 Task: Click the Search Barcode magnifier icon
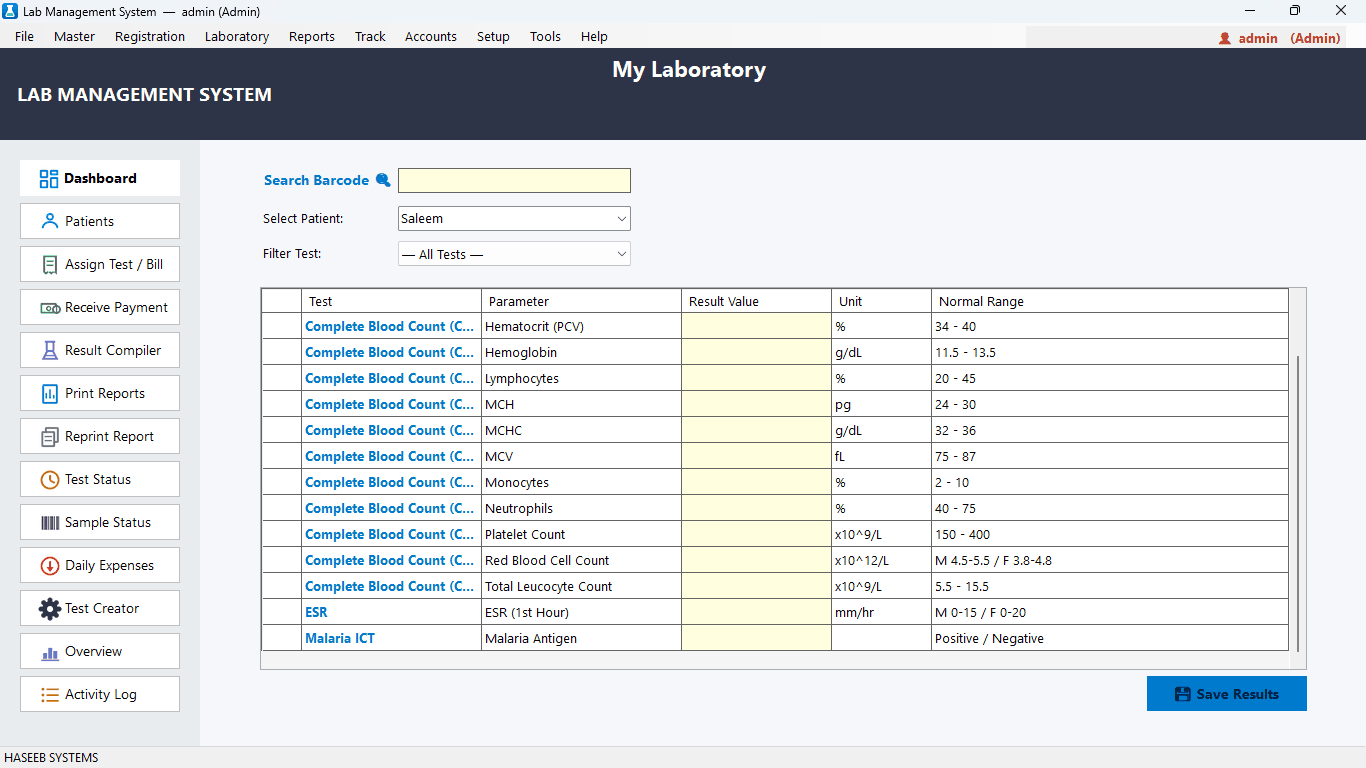(x=383, y=180)
